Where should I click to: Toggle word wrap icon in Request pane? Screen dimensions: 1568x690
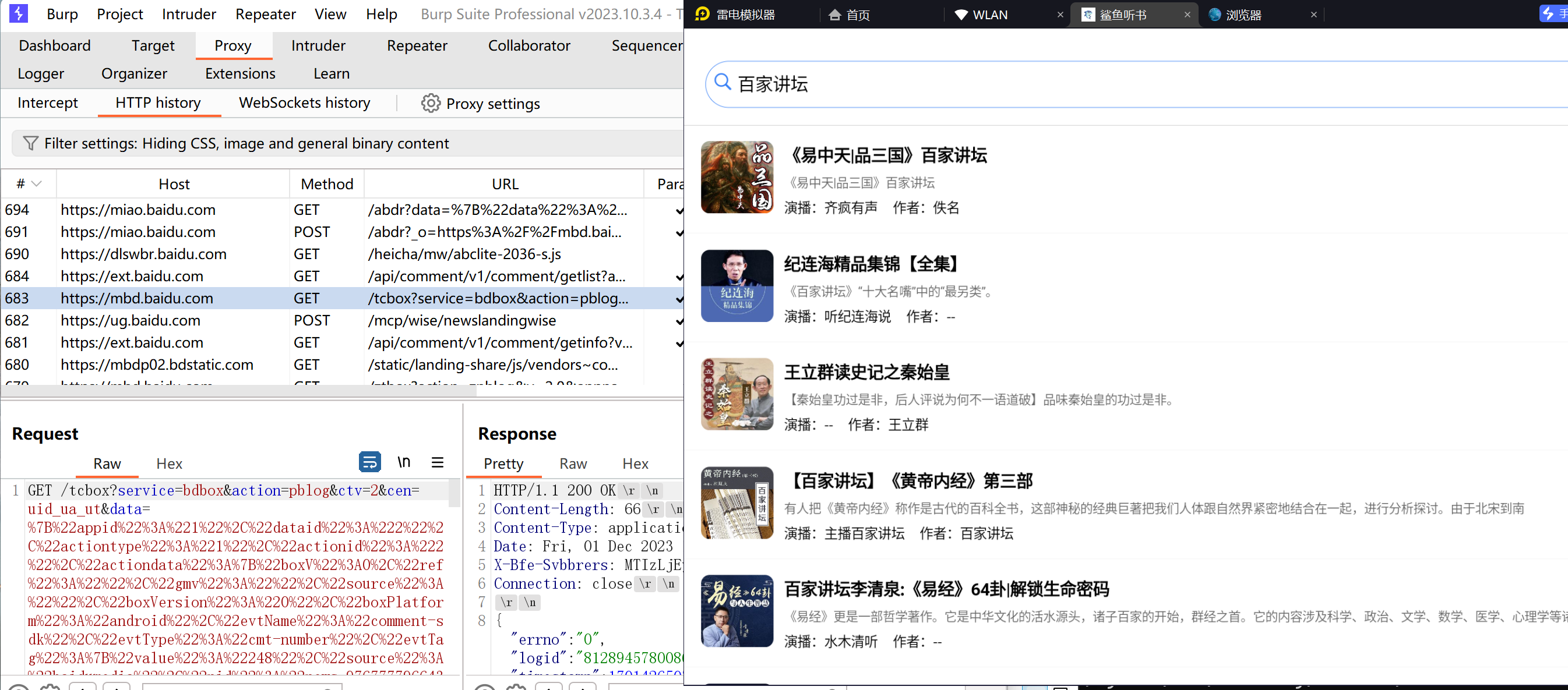[x=369, y=462]
